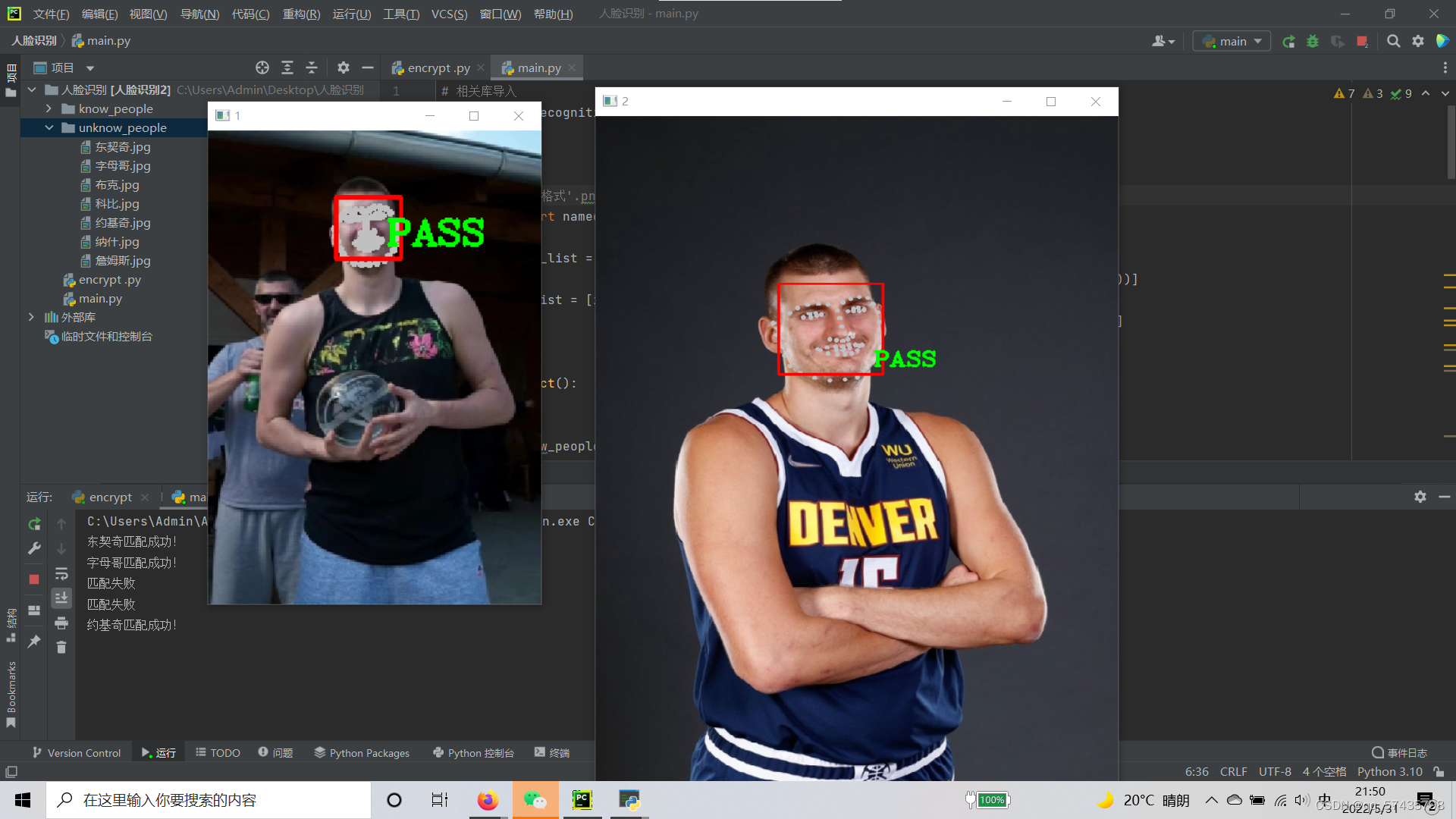Open the 终端 tool window
The image size is (1456, 819).
552,753
